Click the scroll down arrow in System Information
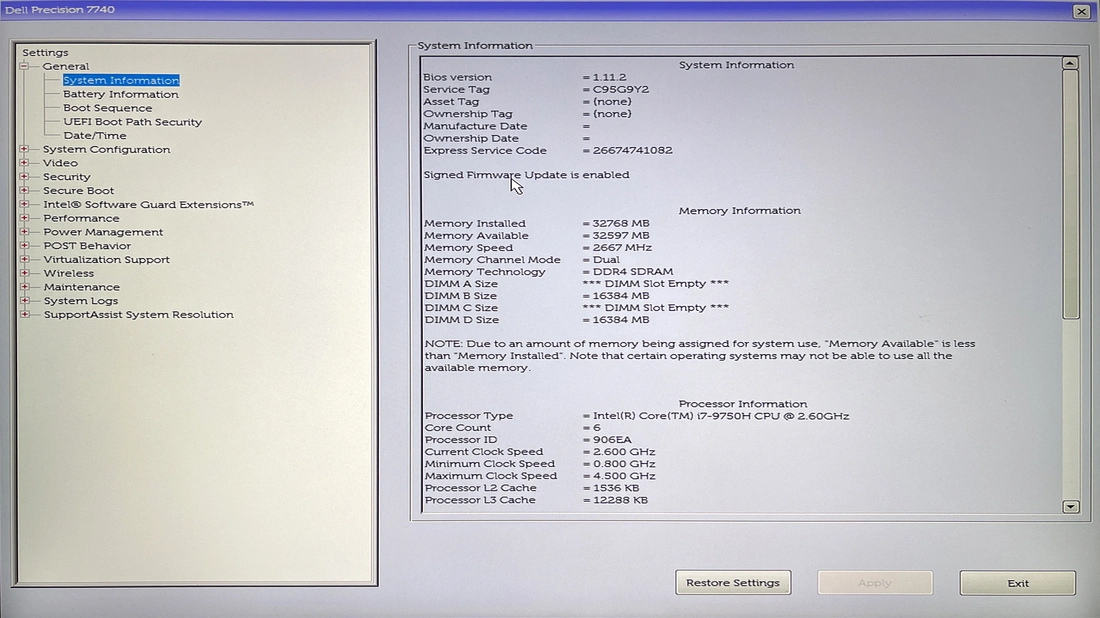Screen dimensions: 1100x618 point(1071,507)
